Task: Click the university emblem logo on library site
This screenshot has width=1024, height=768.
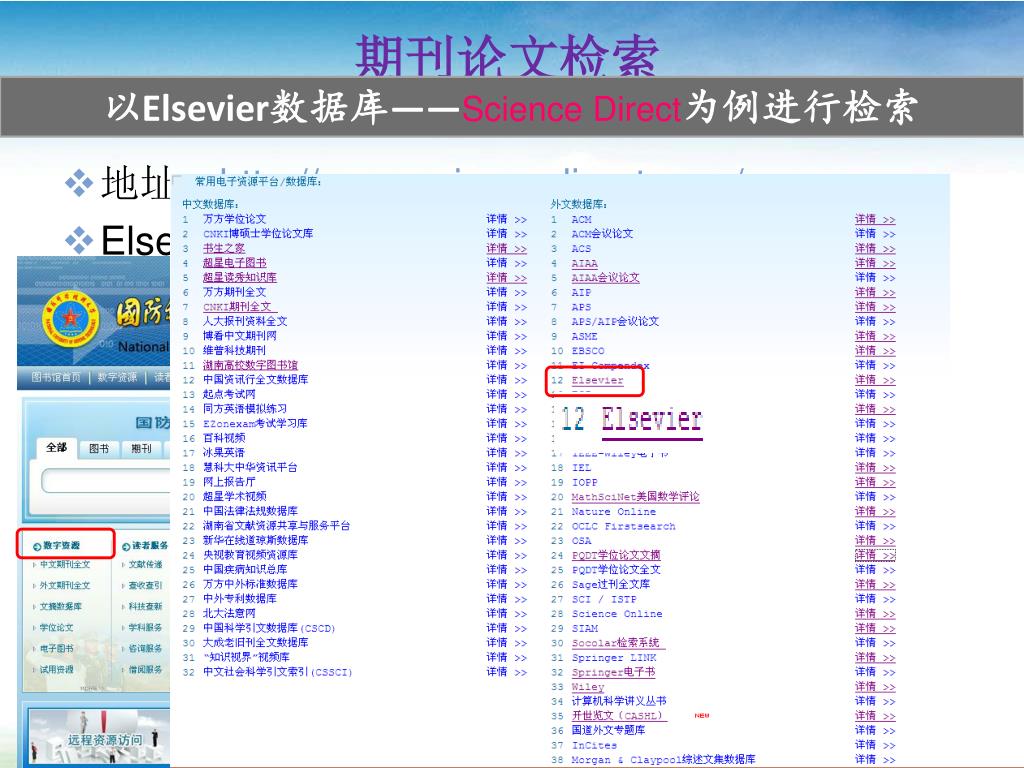Action: pos(71,319)
